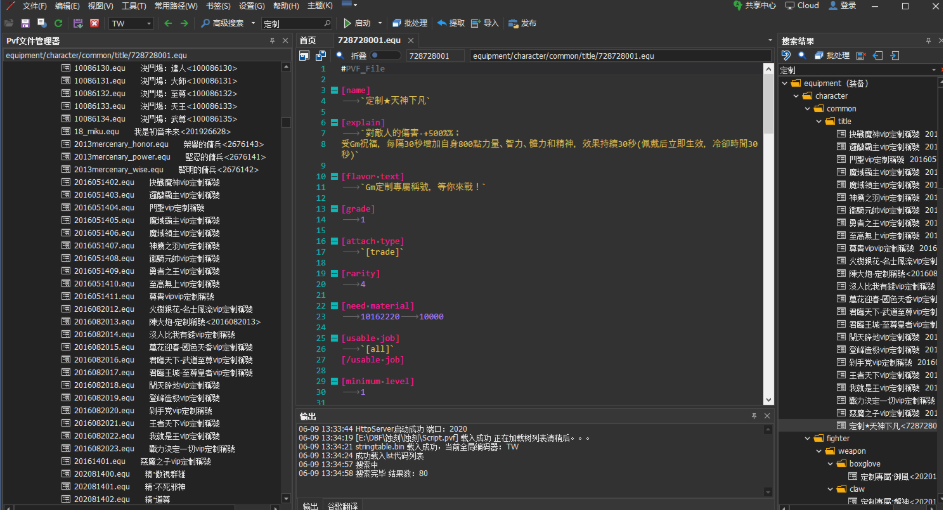Click the 高级搜索 advanced search button

(x=222, y=23)
